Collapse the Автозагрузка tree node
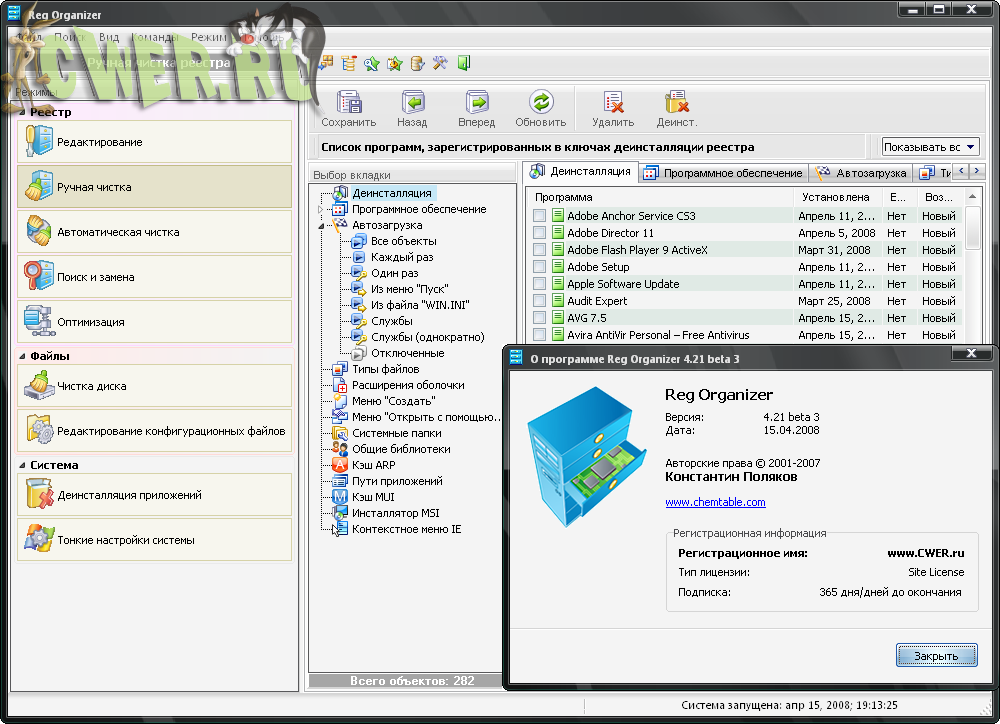This screenshot has width=1000, height=724. coord(322,226)
